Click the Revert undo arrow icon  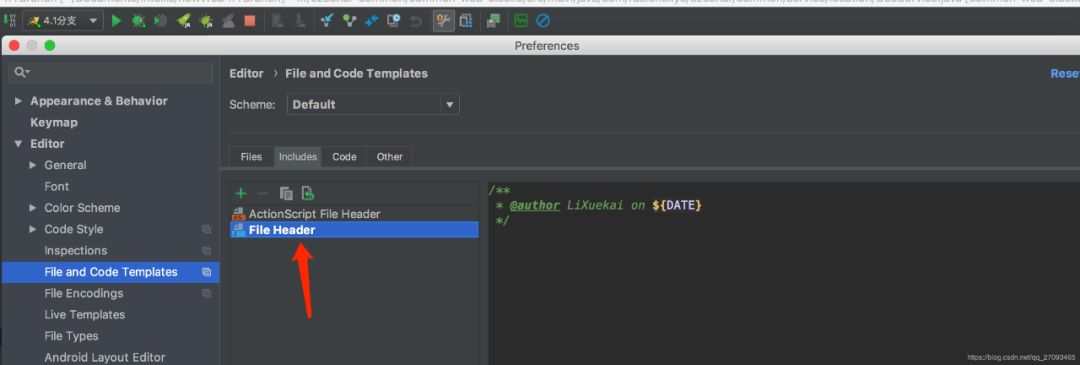pyautogui.click(x=416, y=21)
